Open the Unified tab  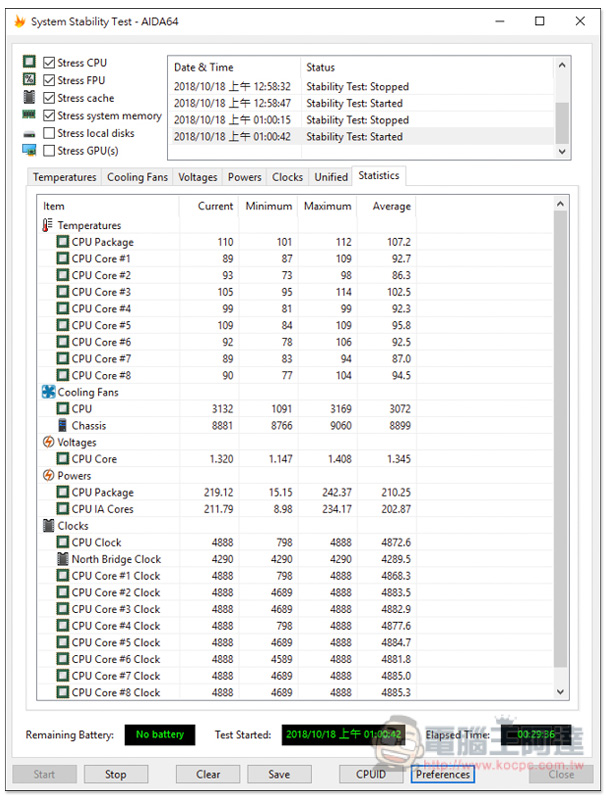click(331, 177)
